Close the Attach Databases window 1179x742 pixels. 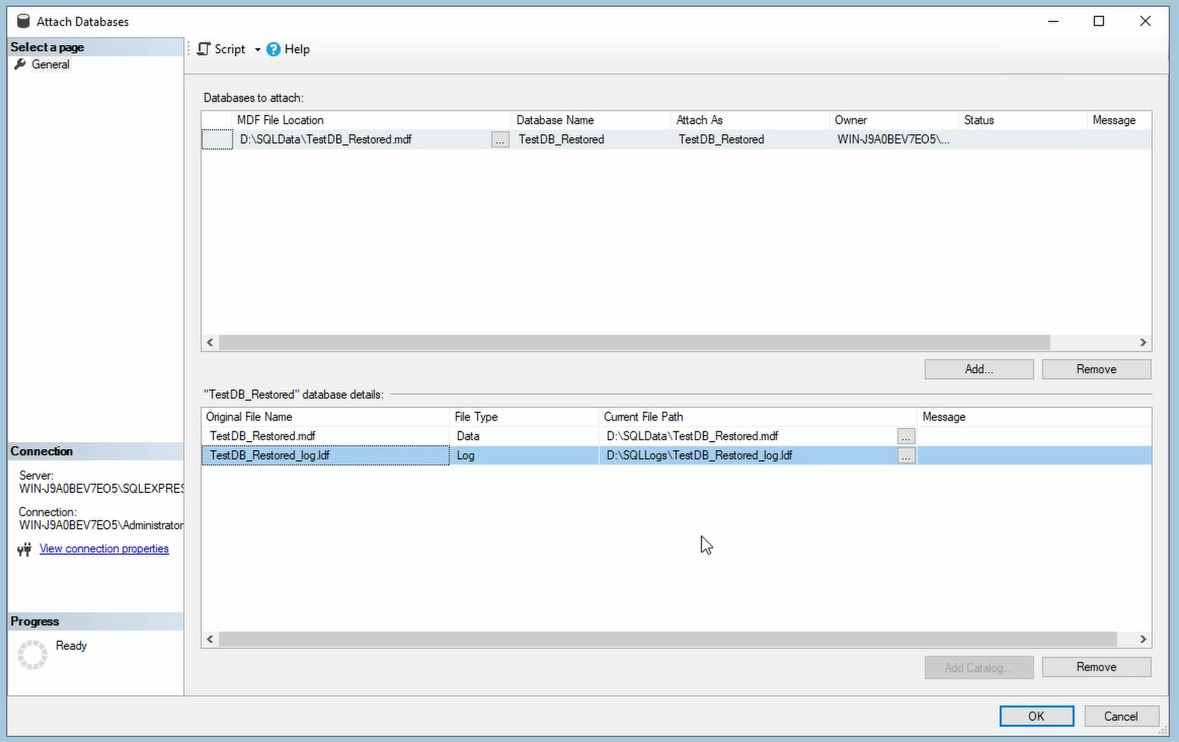(x=1145, y=21)
